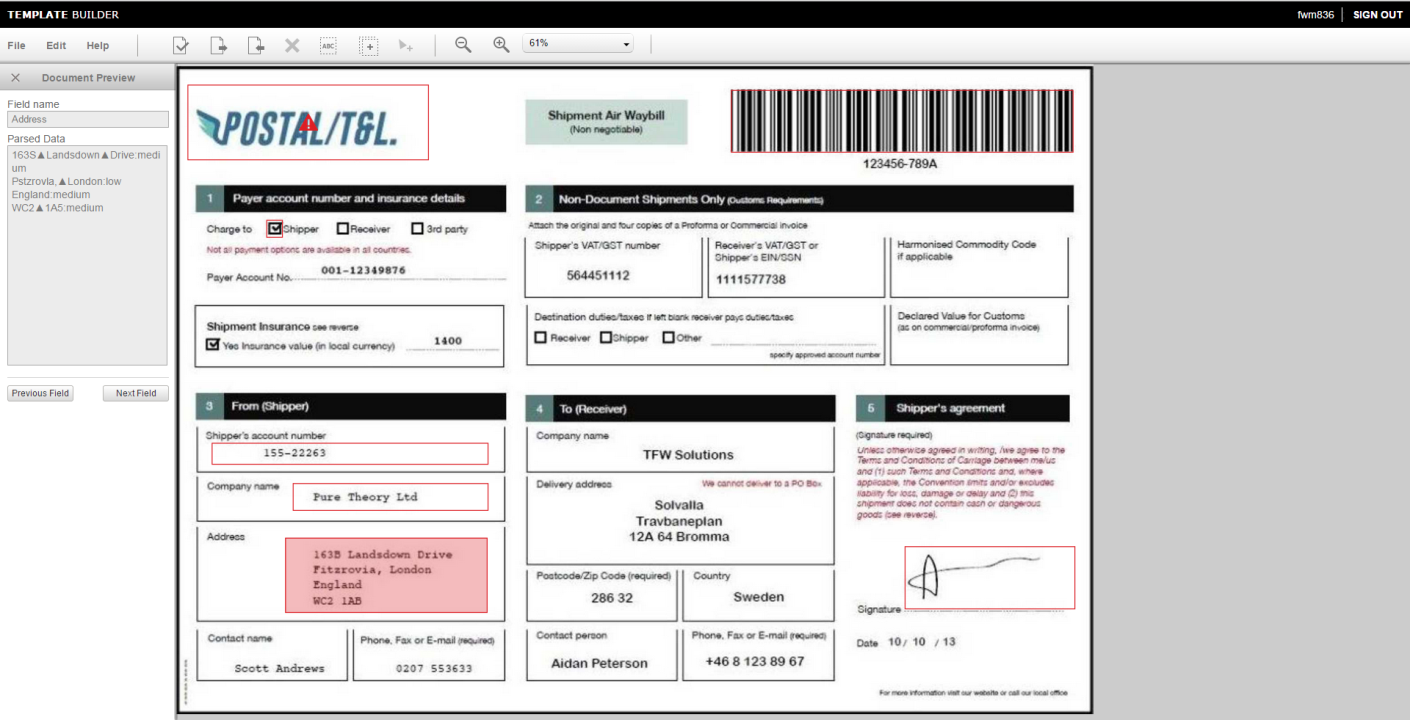
Task: Click the validate document icon with checkmark
Action: 181,45
